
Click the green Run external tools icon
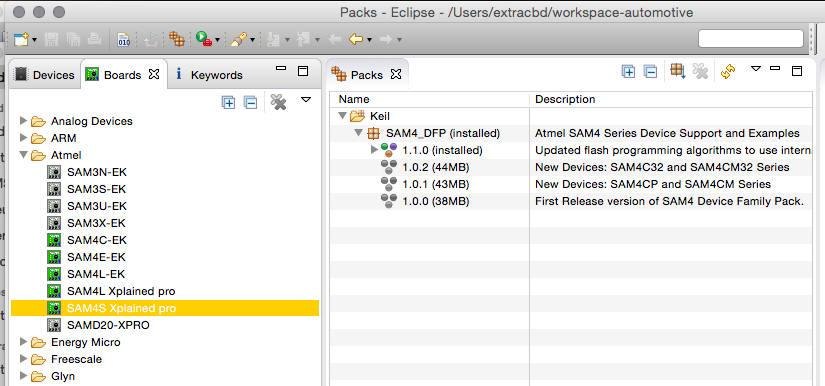coord(204,39)
